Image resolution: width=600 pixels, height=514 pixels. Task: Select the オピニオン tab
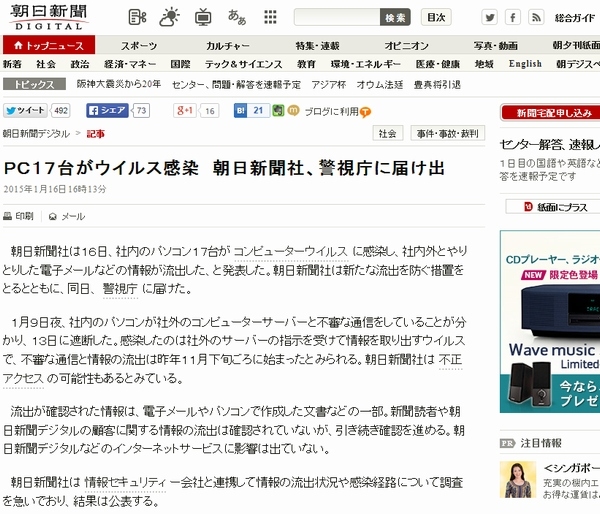[x=407, y=46]
